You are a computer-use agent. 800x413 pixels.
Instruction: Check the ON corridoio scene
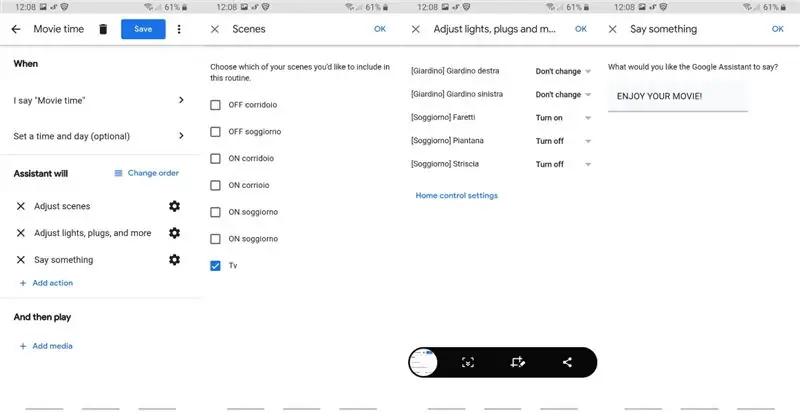click(215, 159)
